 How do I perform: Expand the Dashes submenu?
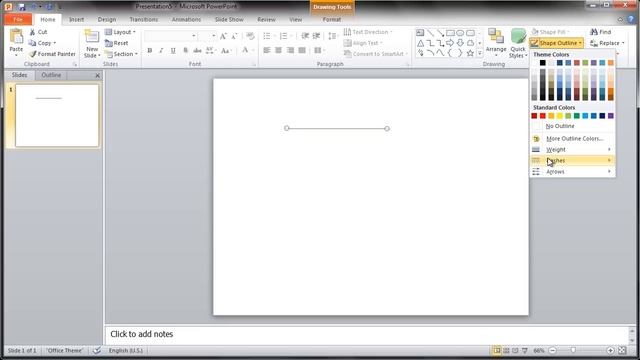click(x=572, y=161)
